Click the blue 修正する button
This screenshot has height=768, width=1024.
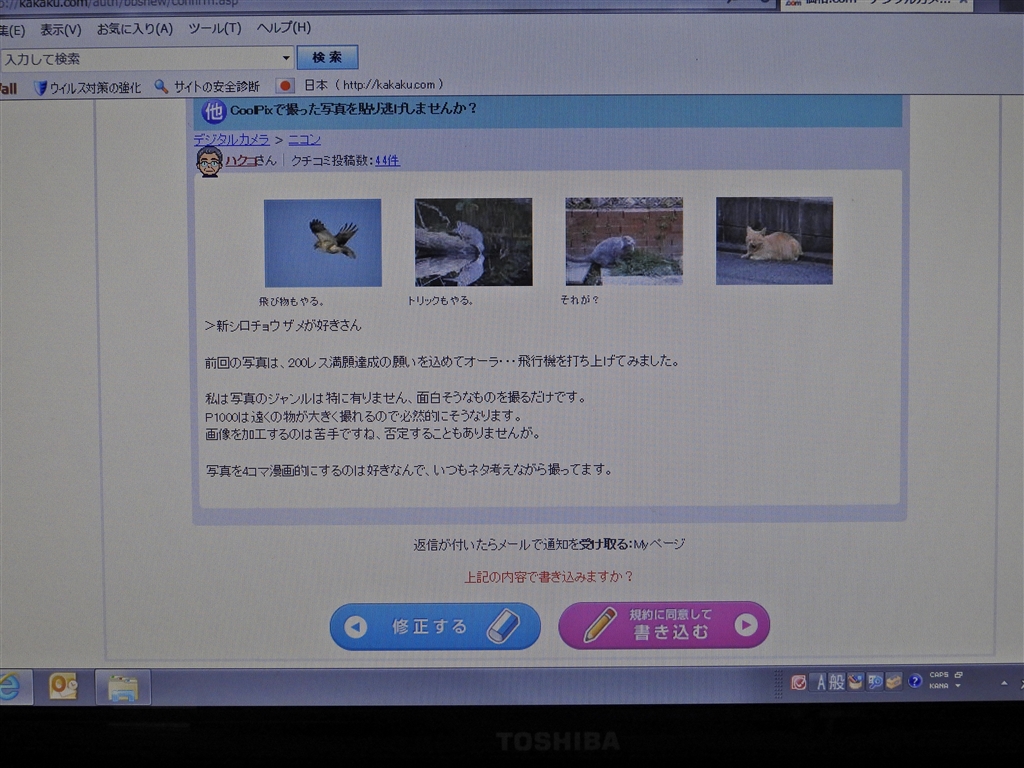point(435,626)
